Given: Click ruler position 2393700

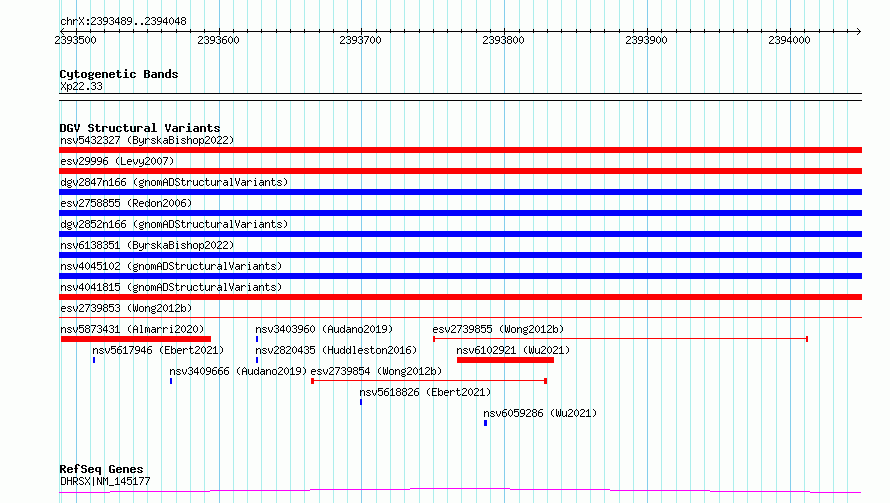Looking at the screenshot, I should pyautogui.click(x=360, y=40).
